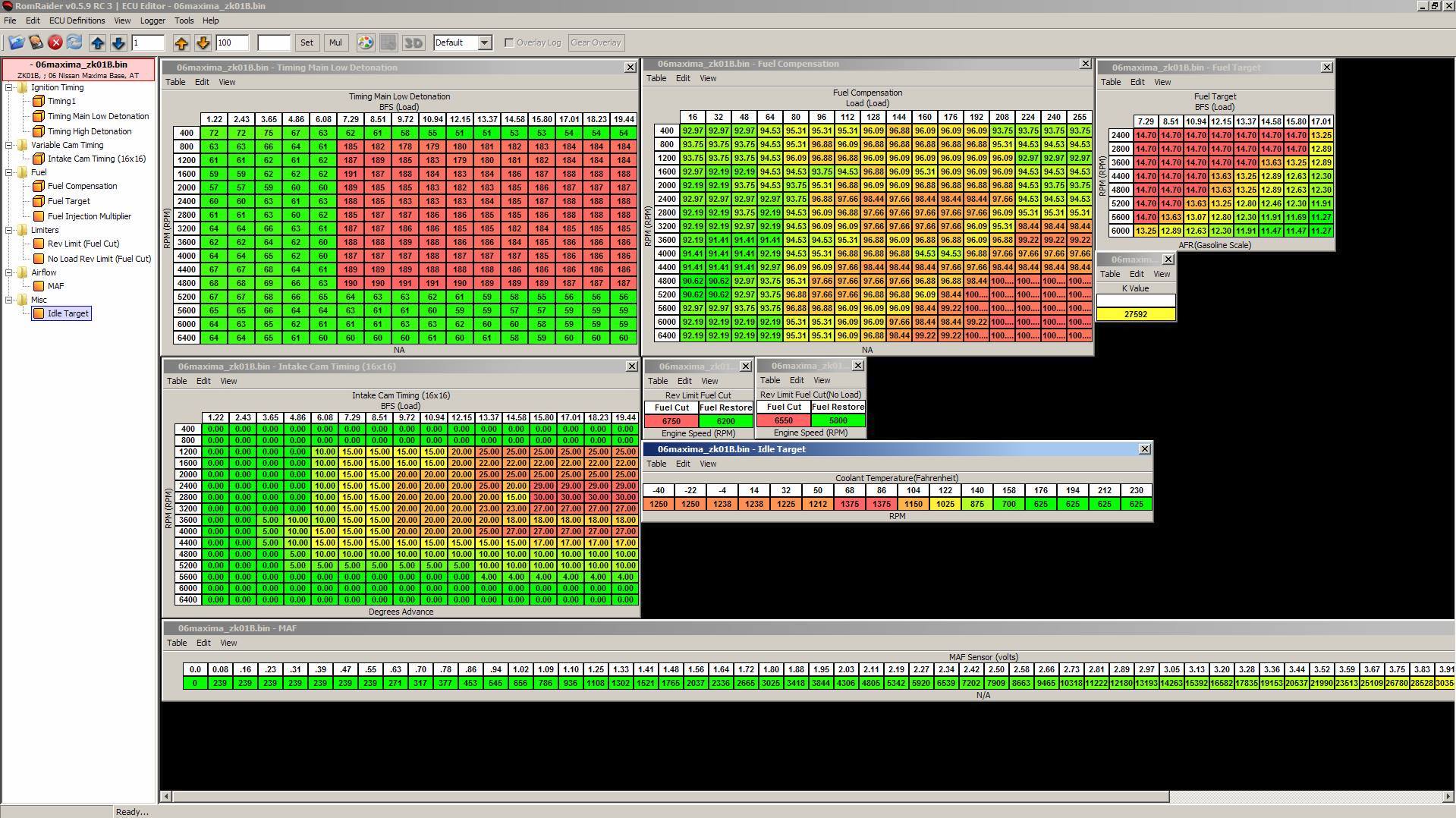Close the K Value window
Screen dimensions: 1456x818
(x=1168, y=260)
